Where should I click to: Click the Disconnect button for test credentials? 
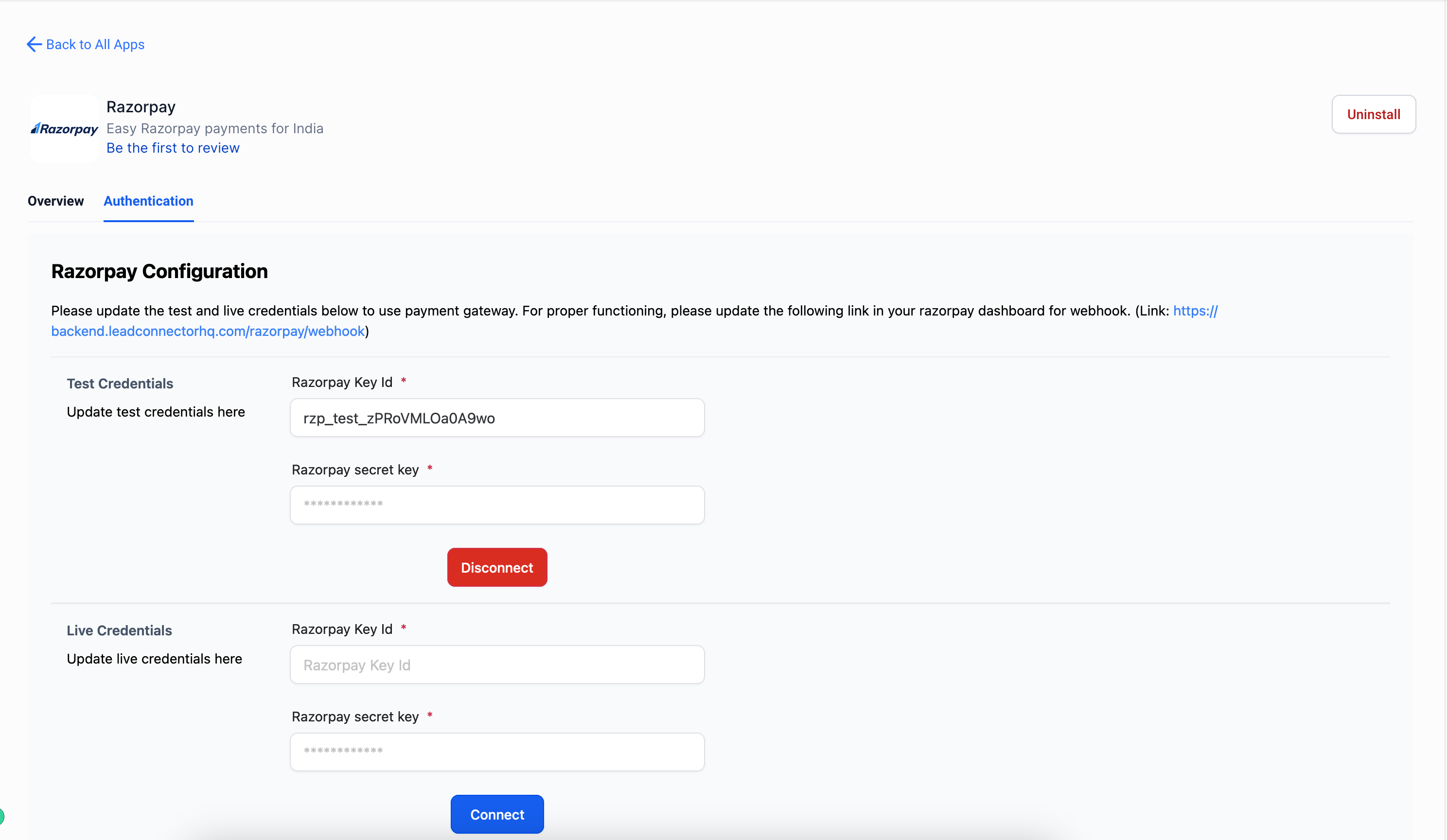[x=497, y=567]
